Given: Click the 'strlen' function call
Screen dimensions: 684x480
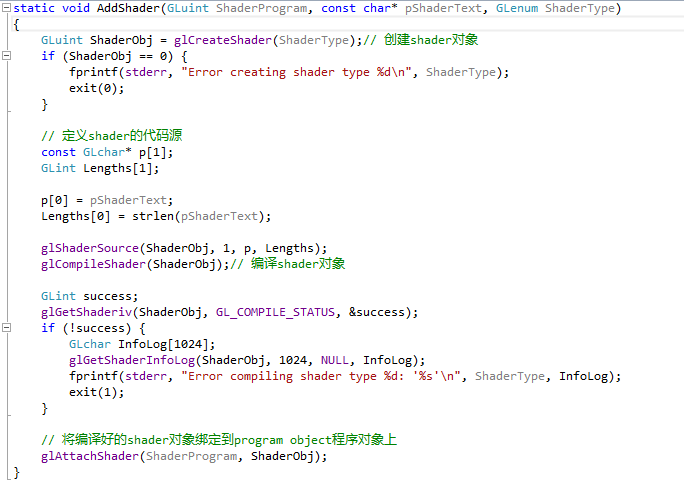Looking at the screenshot, I should [153, 216].
